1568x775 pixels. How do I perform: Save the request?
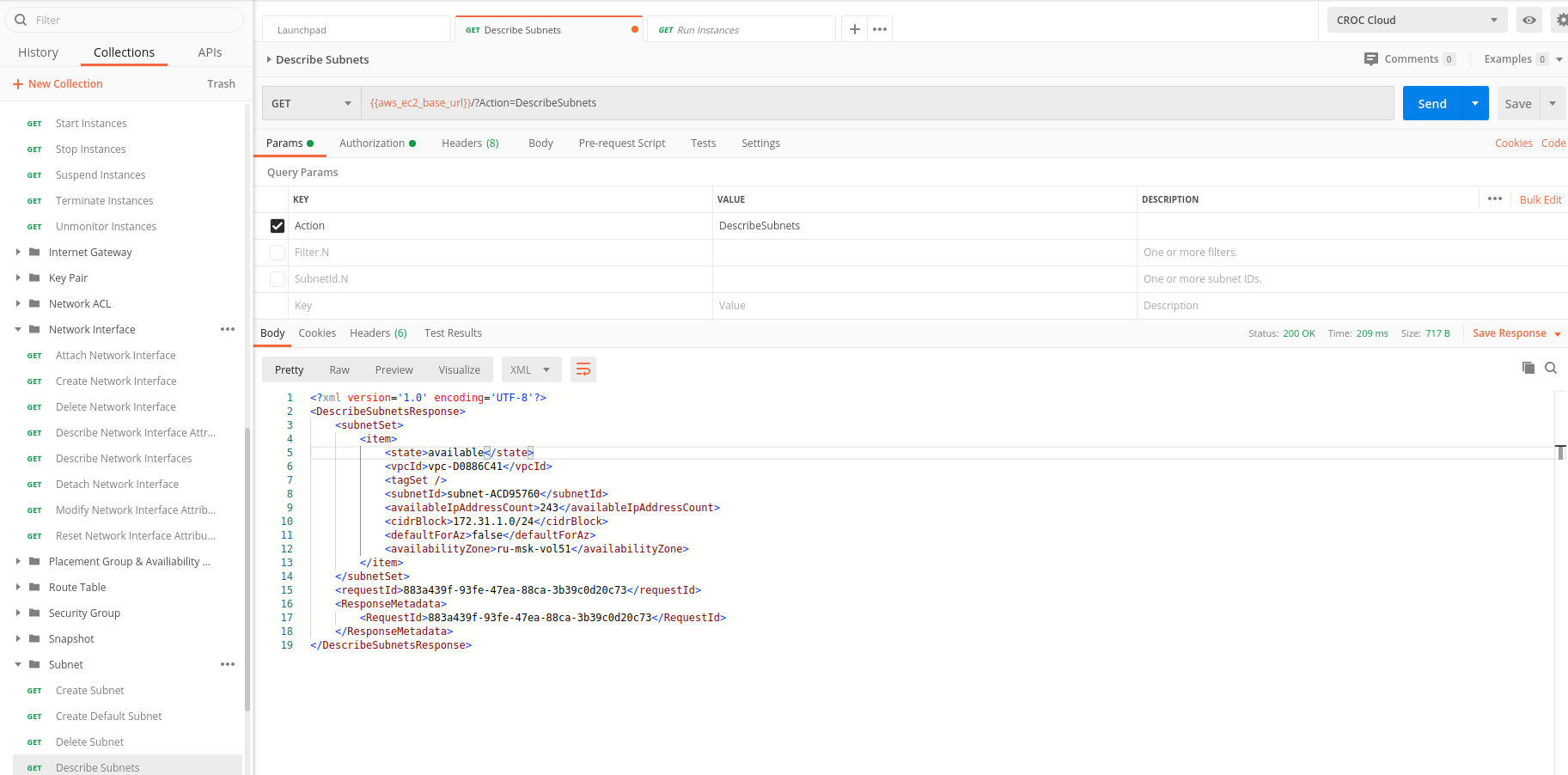coord(1518,103)
